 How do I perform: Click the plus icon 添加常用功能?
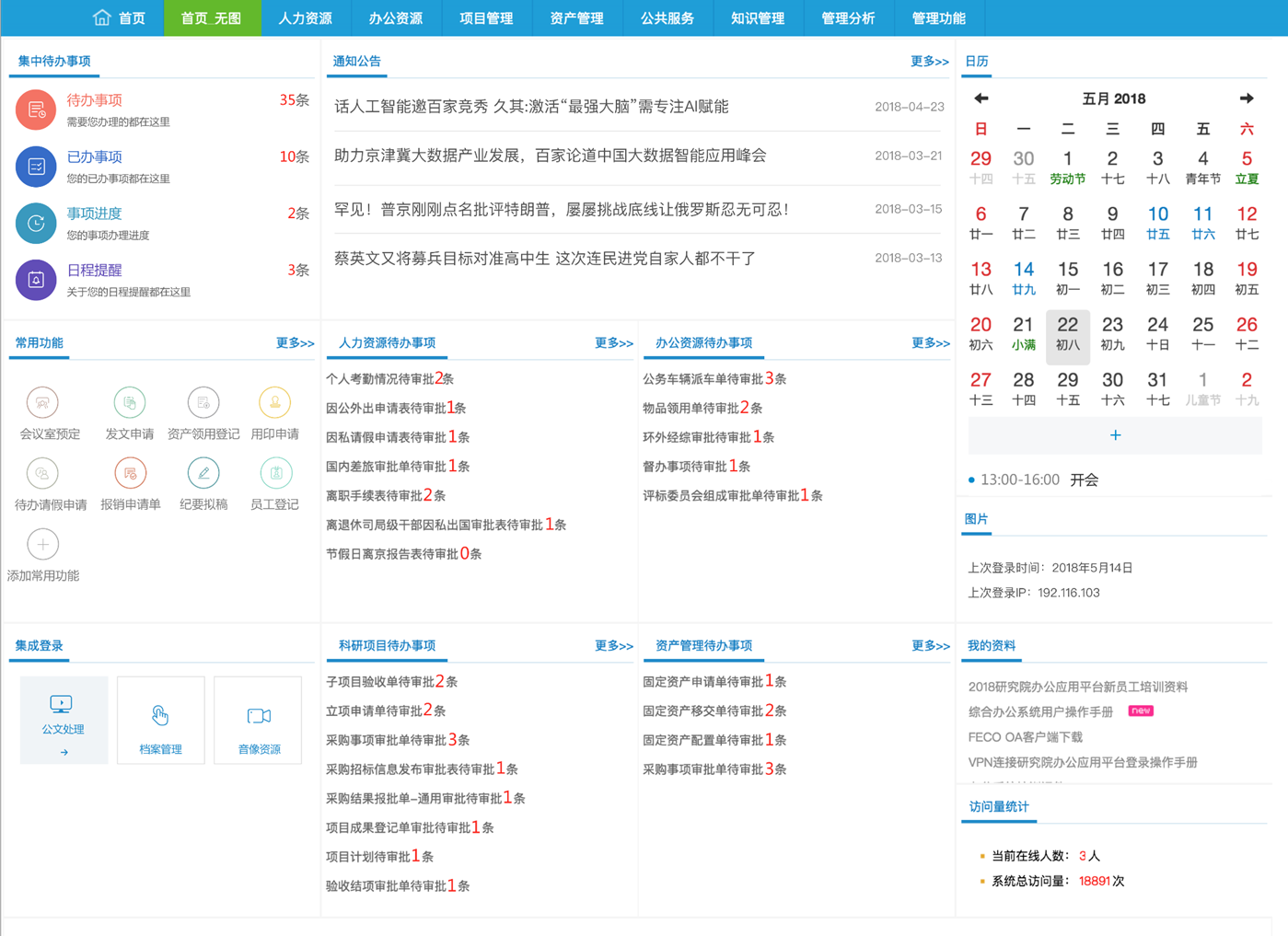tap(42, 544)
